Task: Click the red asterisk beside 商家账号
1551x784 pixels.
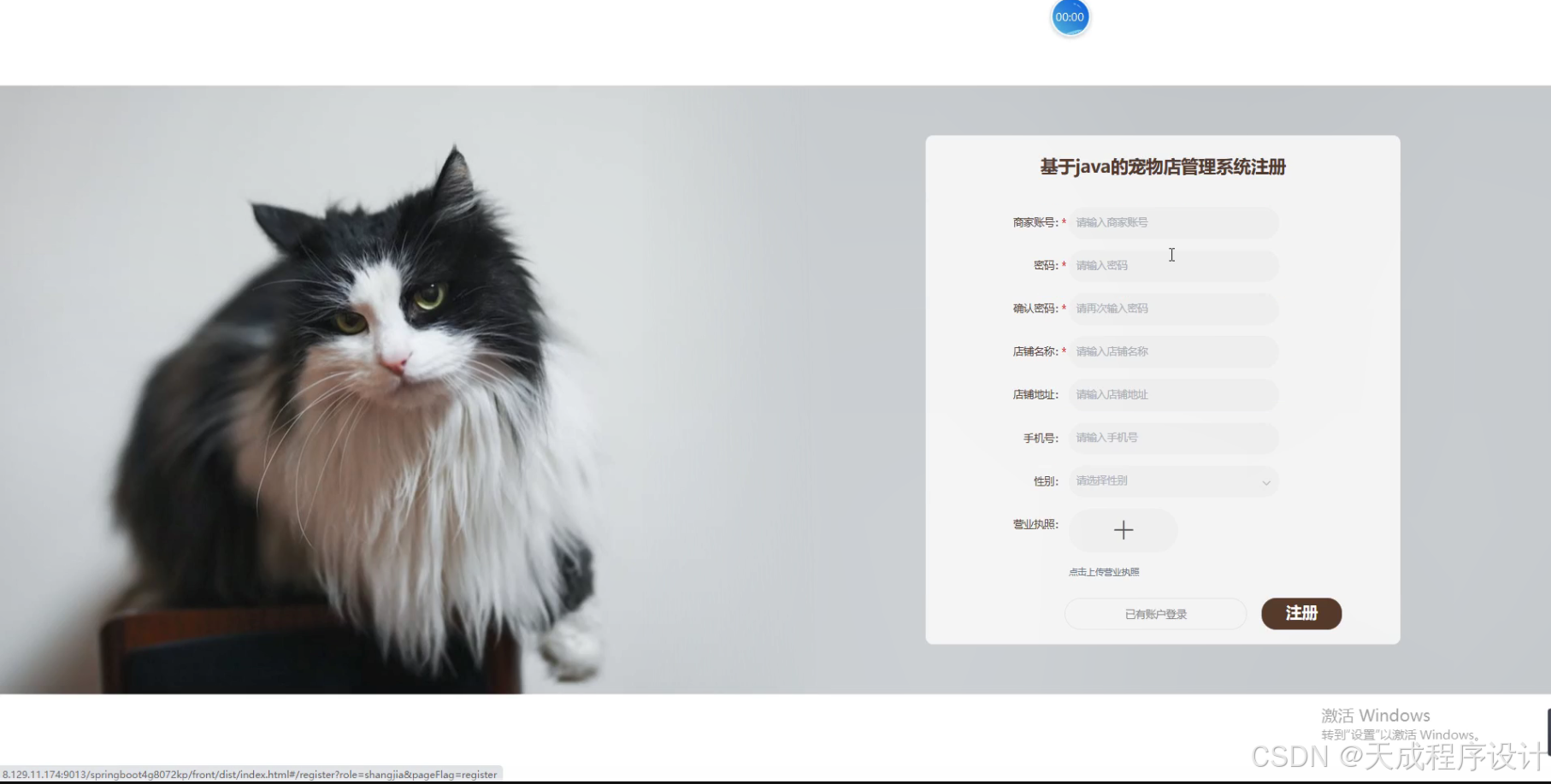Action: [1064, 222]
